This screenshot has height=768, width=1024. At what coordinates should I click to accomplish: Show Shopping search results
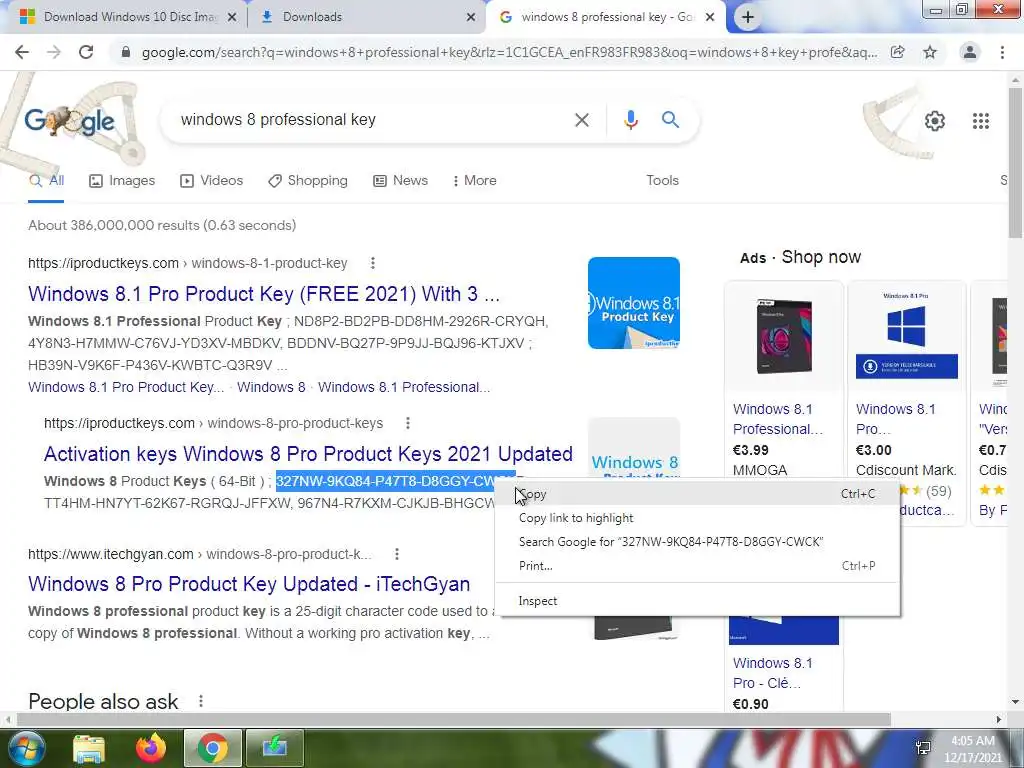(308, 181)
